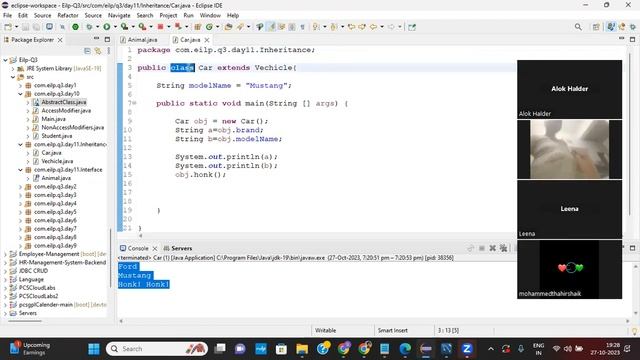
Task: Click the New file toolbar icon
Action: [8, 27]
